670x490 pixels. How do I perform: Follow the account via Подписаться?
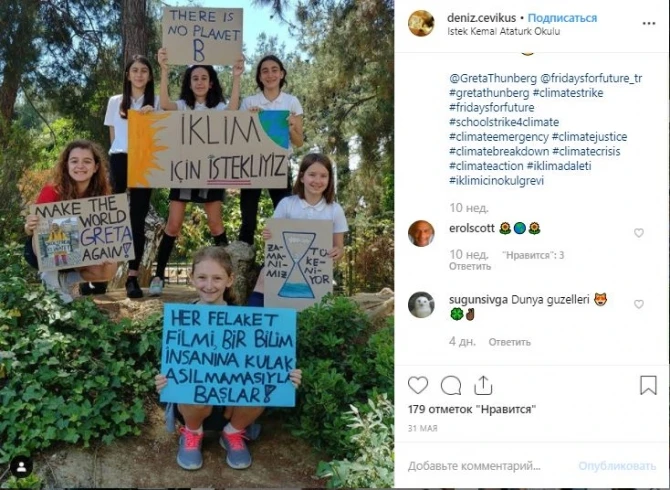click(562, 18)
